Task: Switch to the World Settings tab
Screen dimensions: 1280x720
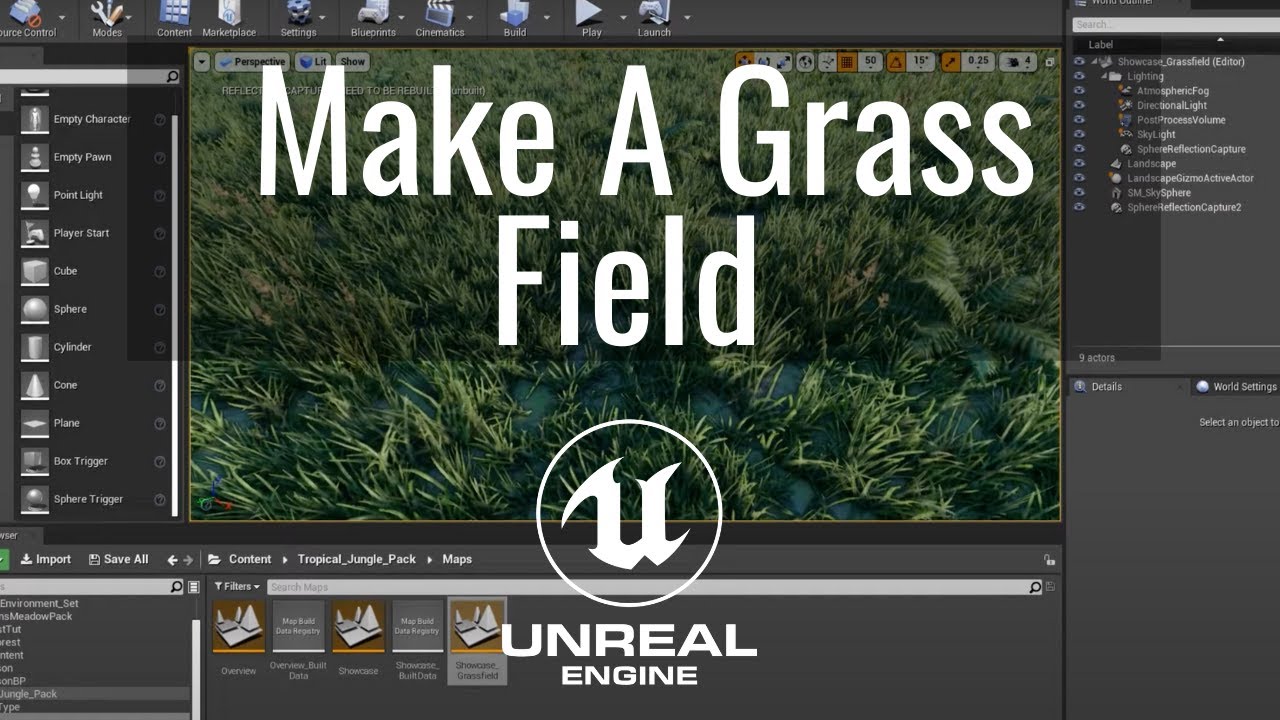Action: 1237,387
